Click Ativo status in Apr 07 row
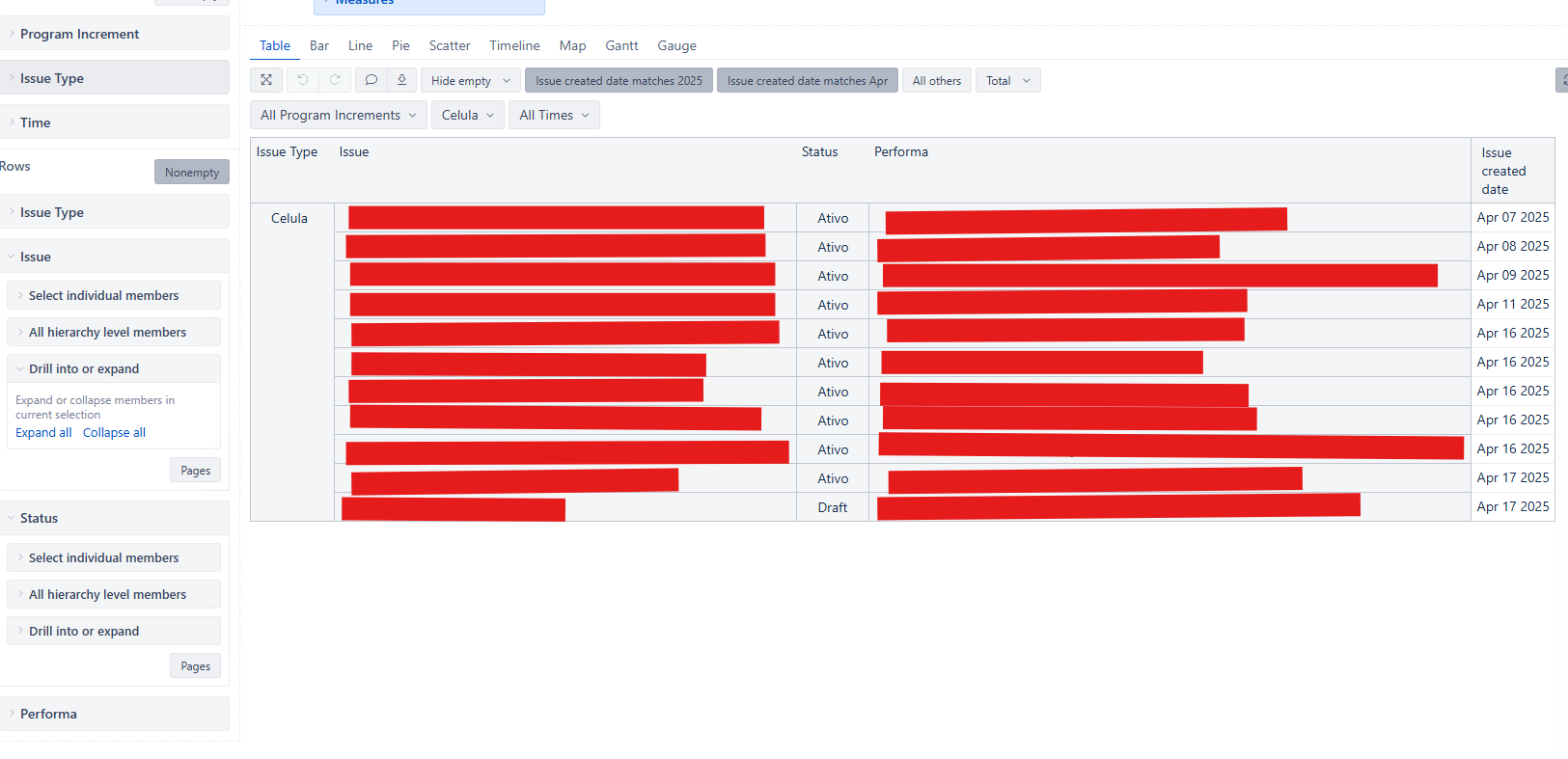This screenshot has width=1568, height=759. click(x=833, y=218)
